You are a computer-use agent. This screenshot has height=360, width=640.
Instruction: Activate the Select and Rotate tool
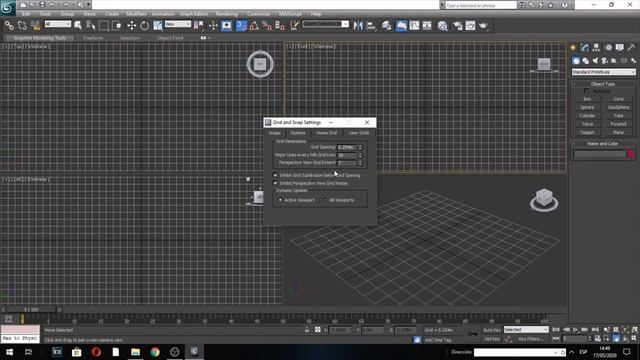144,26
